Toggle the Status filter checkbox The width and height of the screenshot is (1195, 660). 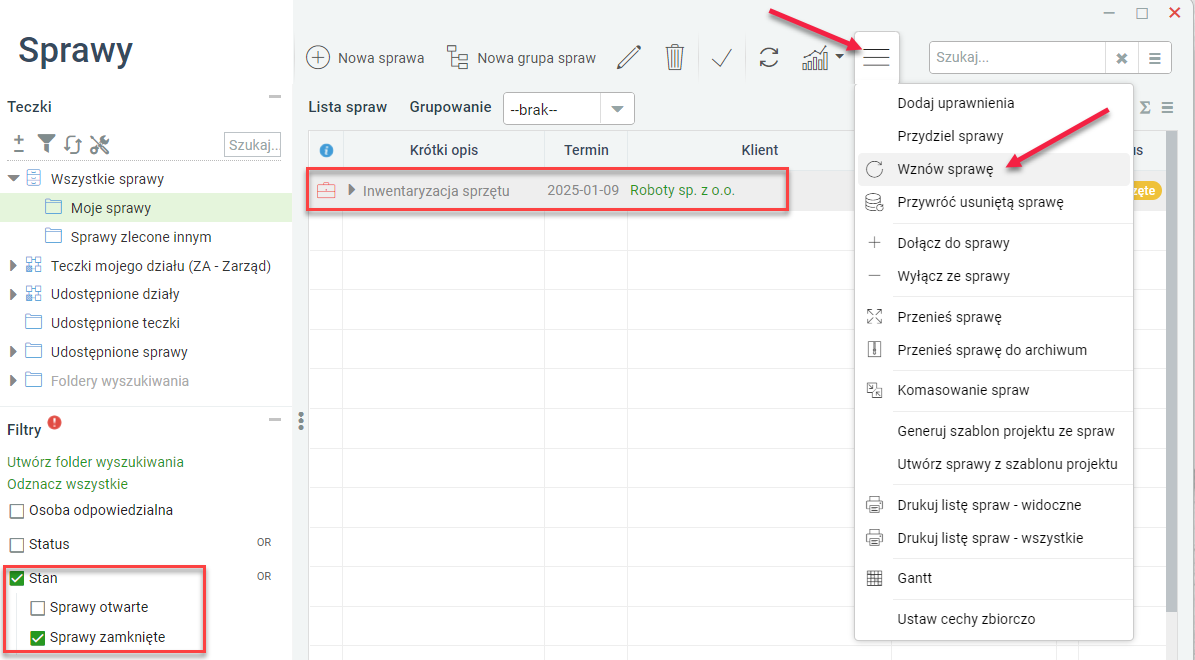point(17,545)
